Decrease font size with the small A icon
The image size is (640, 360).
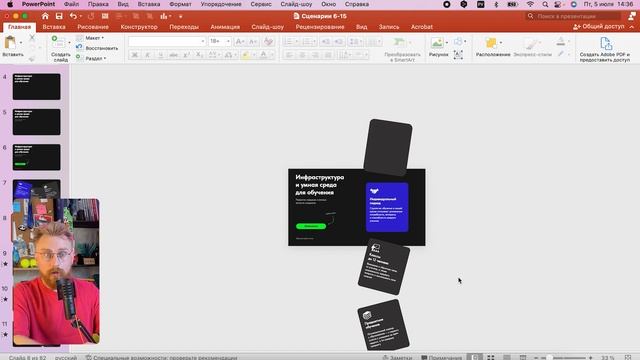coord(253,41)
